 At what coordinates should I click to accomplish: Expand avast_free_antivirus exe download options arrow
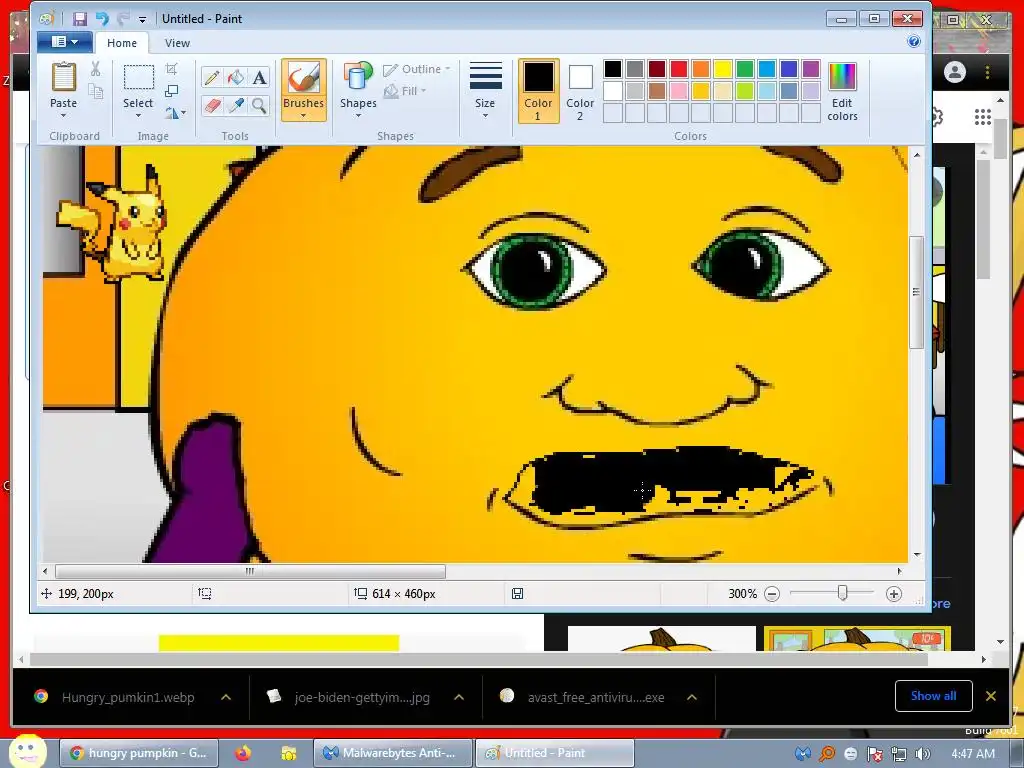click(692, 697)
